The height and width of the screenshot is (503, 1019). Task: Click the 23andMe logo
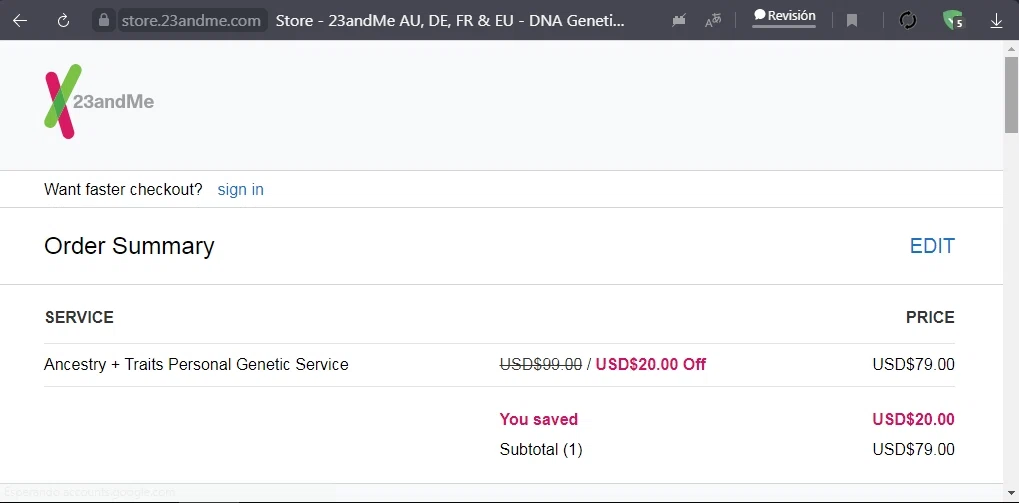(98, 101)
